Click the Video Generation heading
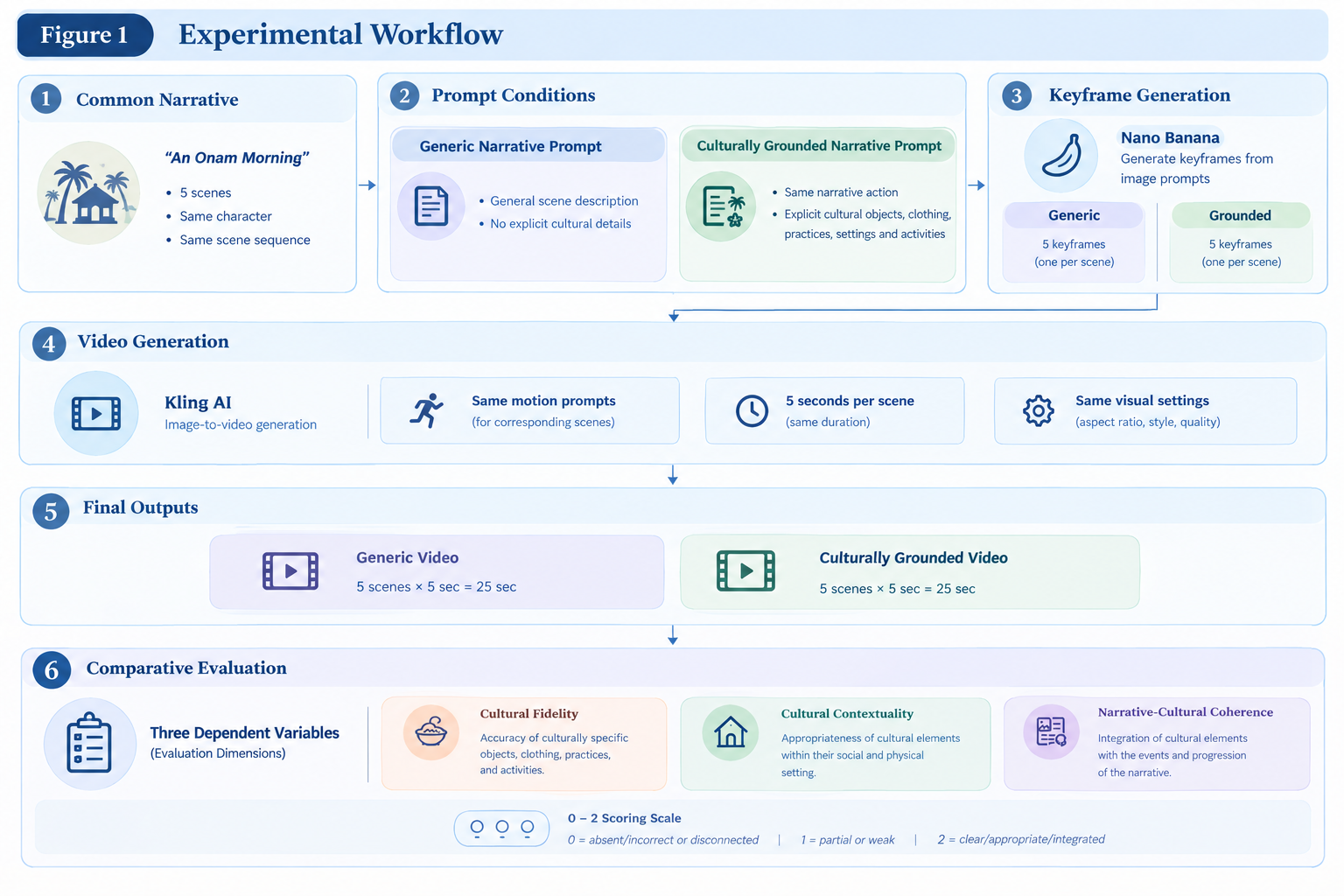 tap(153, 341)
